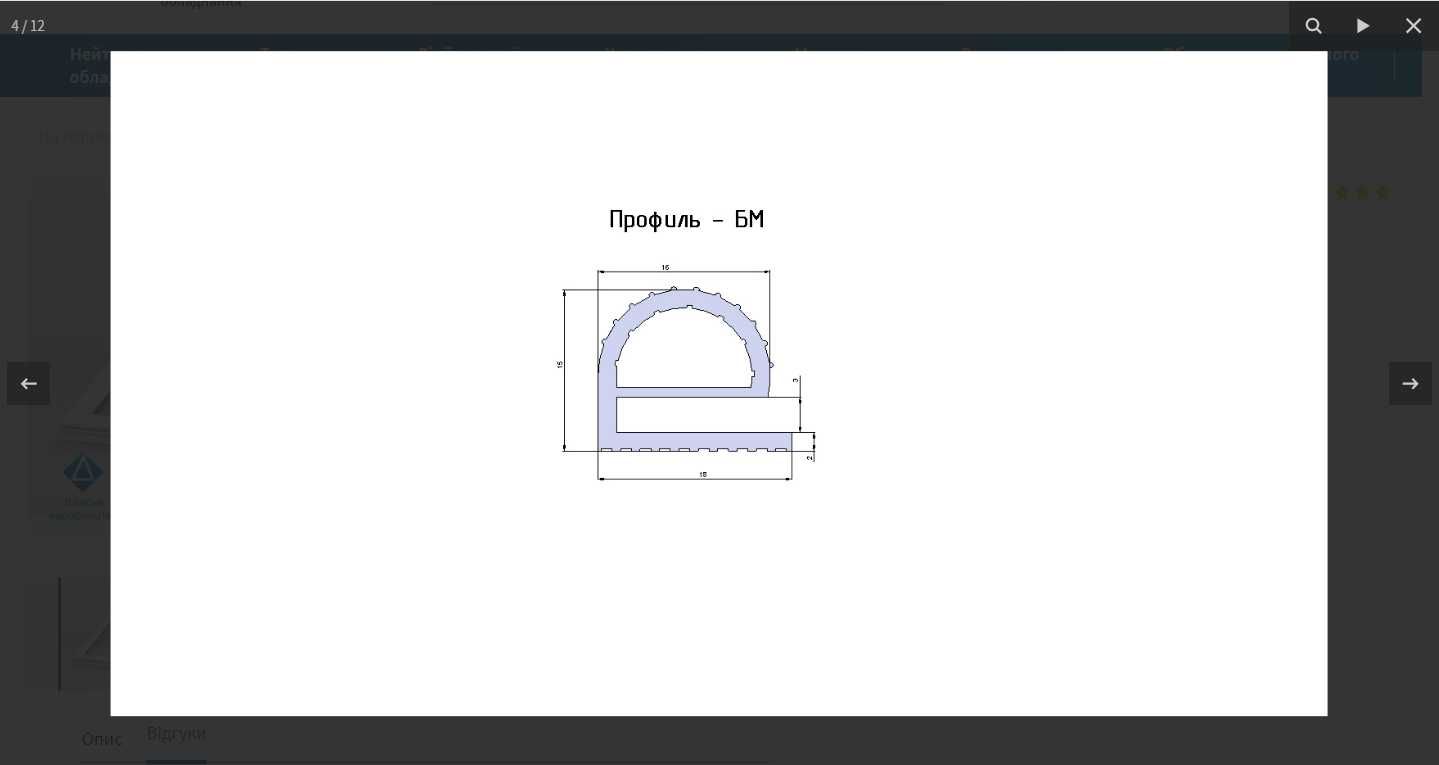Screen dimensions: 1439x765
Task: Close the lightbox with the X icon
Action: [x=1413, y=26]
